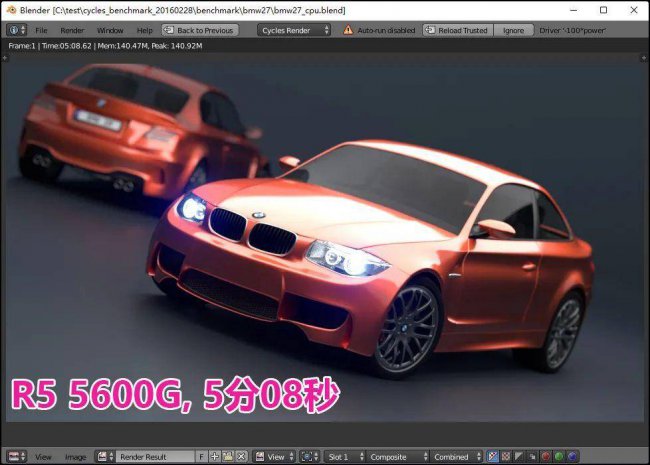The width and height of the screenshot is (650, 465).
Task: Click the render stats Frame/Time/Mem text
Action: coord(105,46)
